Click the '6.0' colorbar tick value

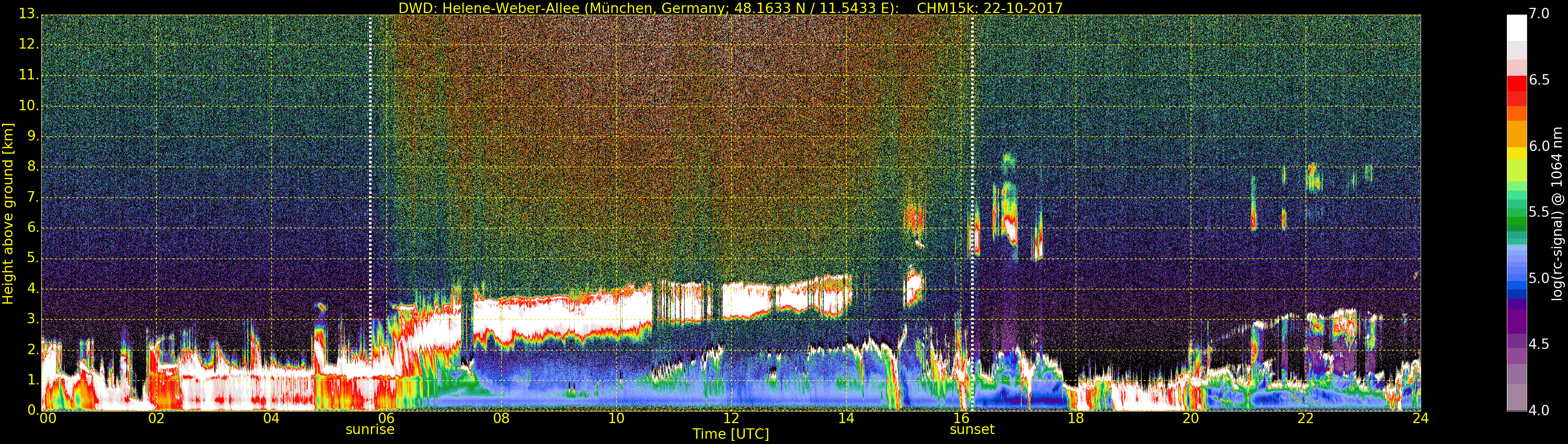coord(1539,146)
